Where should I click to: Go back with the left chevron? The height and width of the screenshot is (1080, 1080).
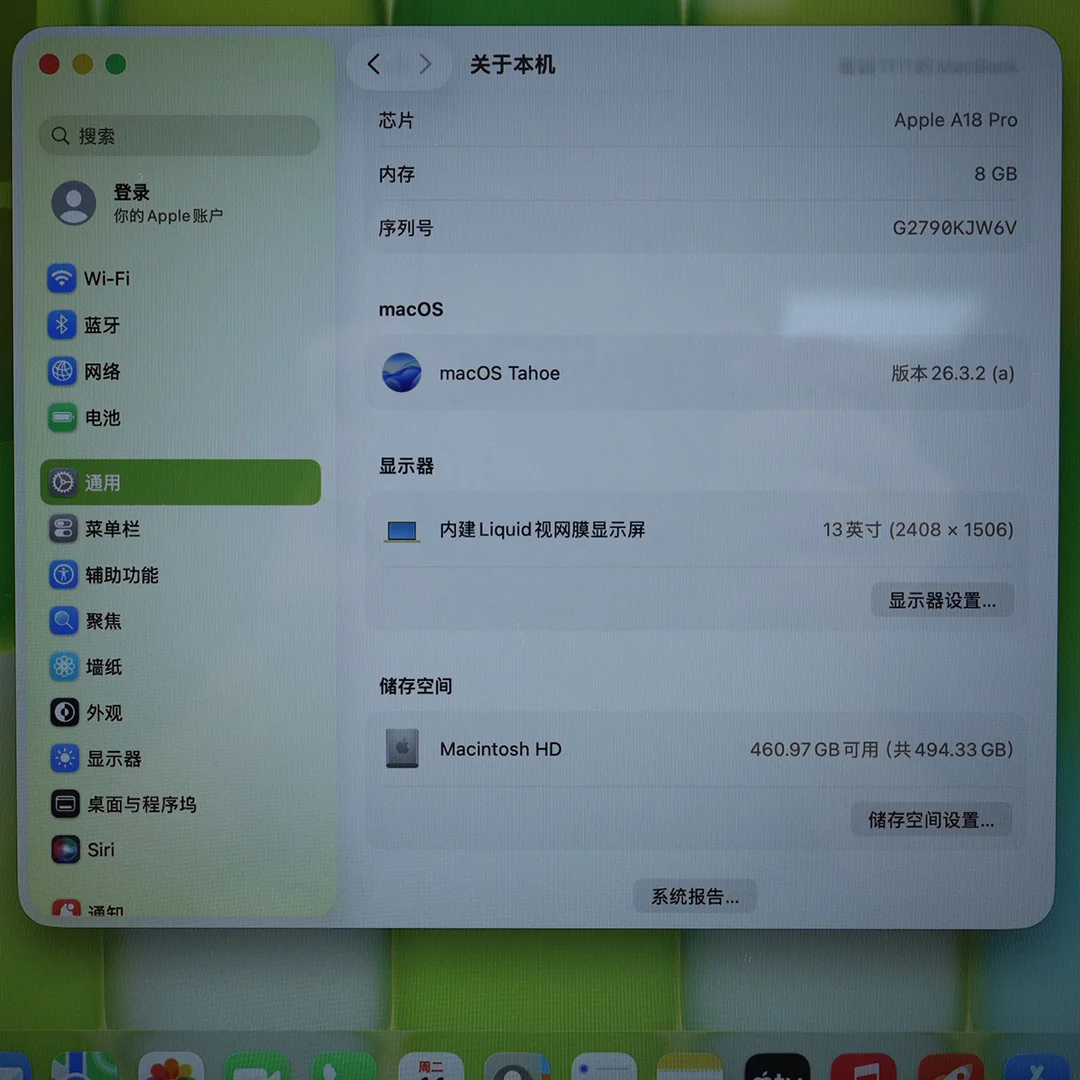tap(374, 65)
